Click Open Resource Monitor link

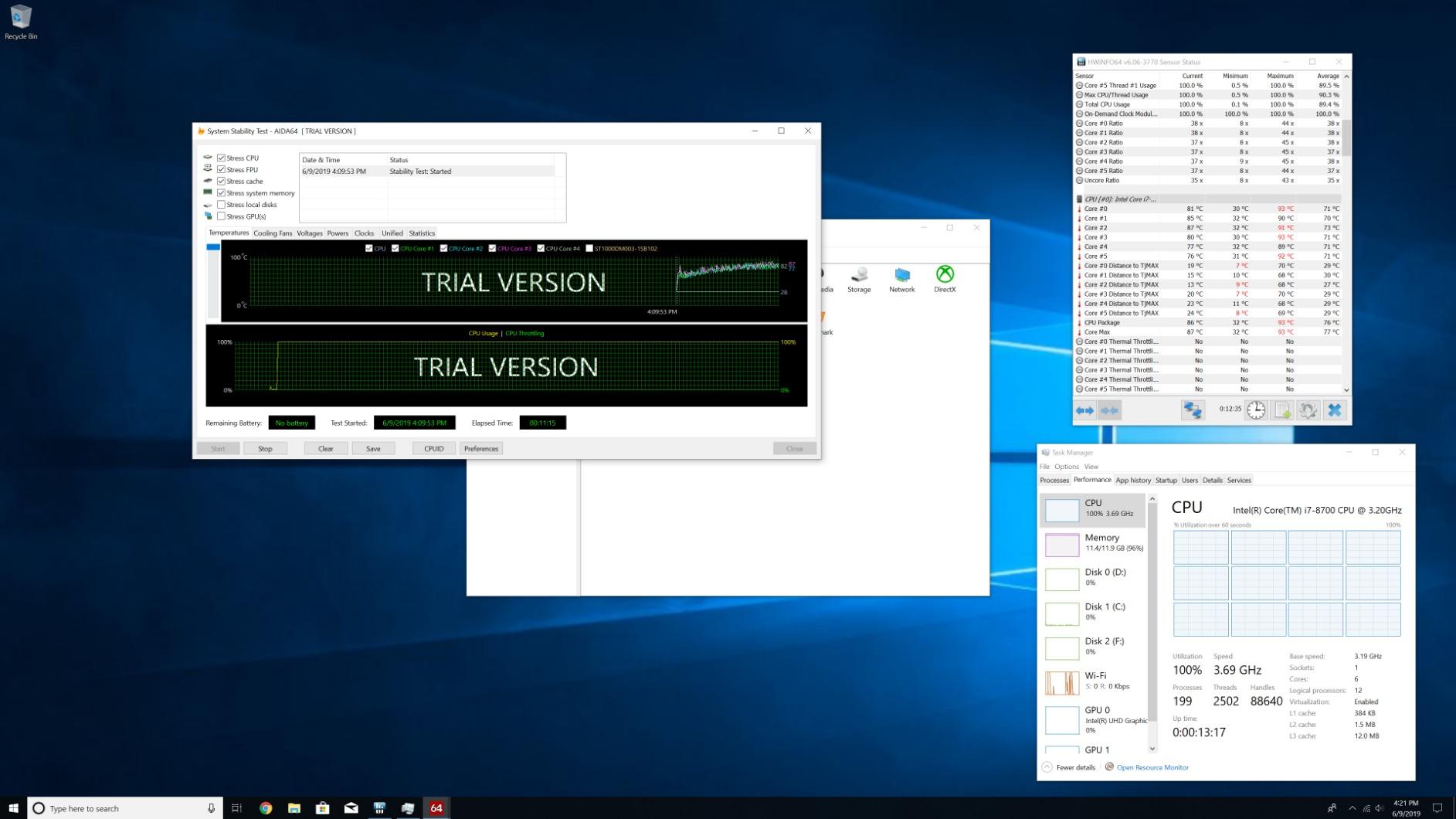pyautogui.click(x=1152, y=768)
